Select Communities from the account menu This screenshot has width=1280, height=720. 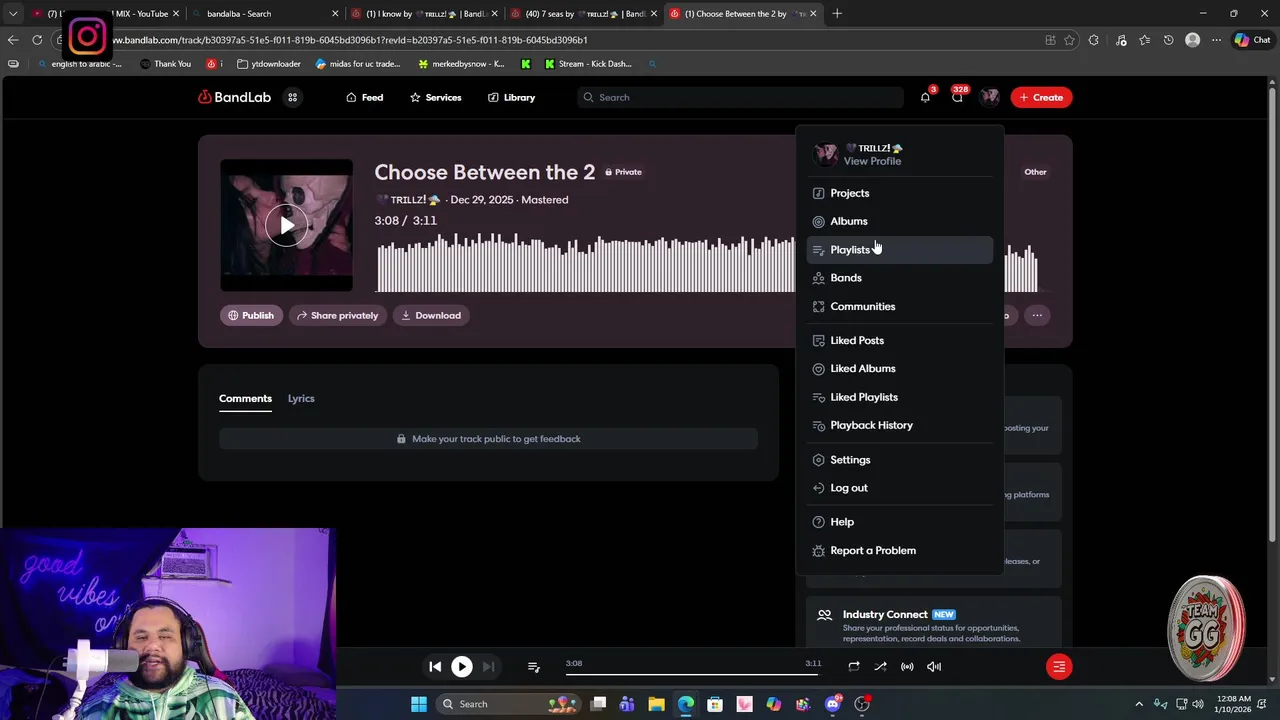tap(899, 306)
